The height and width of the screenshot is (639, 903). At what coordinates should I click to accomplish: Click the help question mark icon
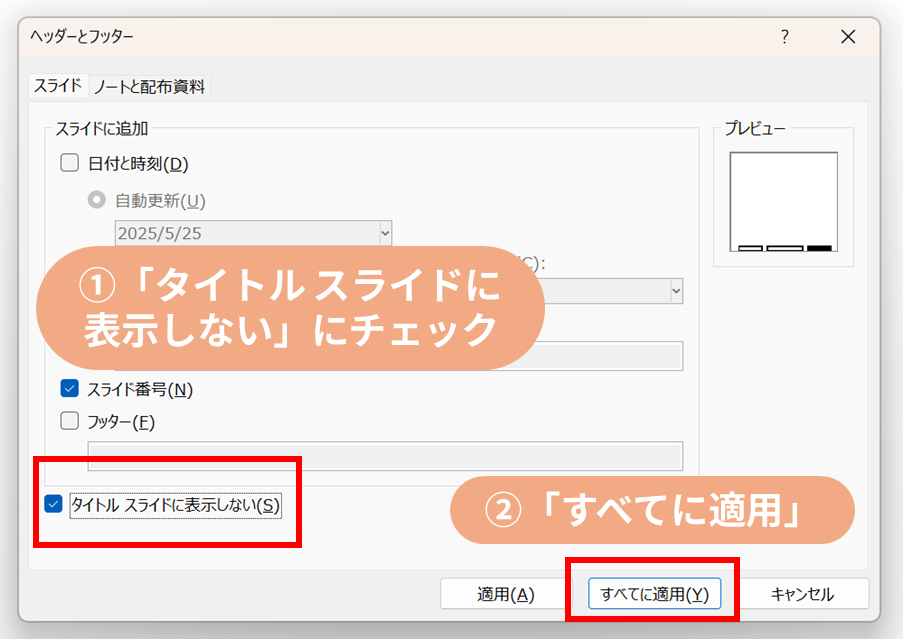(784, 37)
